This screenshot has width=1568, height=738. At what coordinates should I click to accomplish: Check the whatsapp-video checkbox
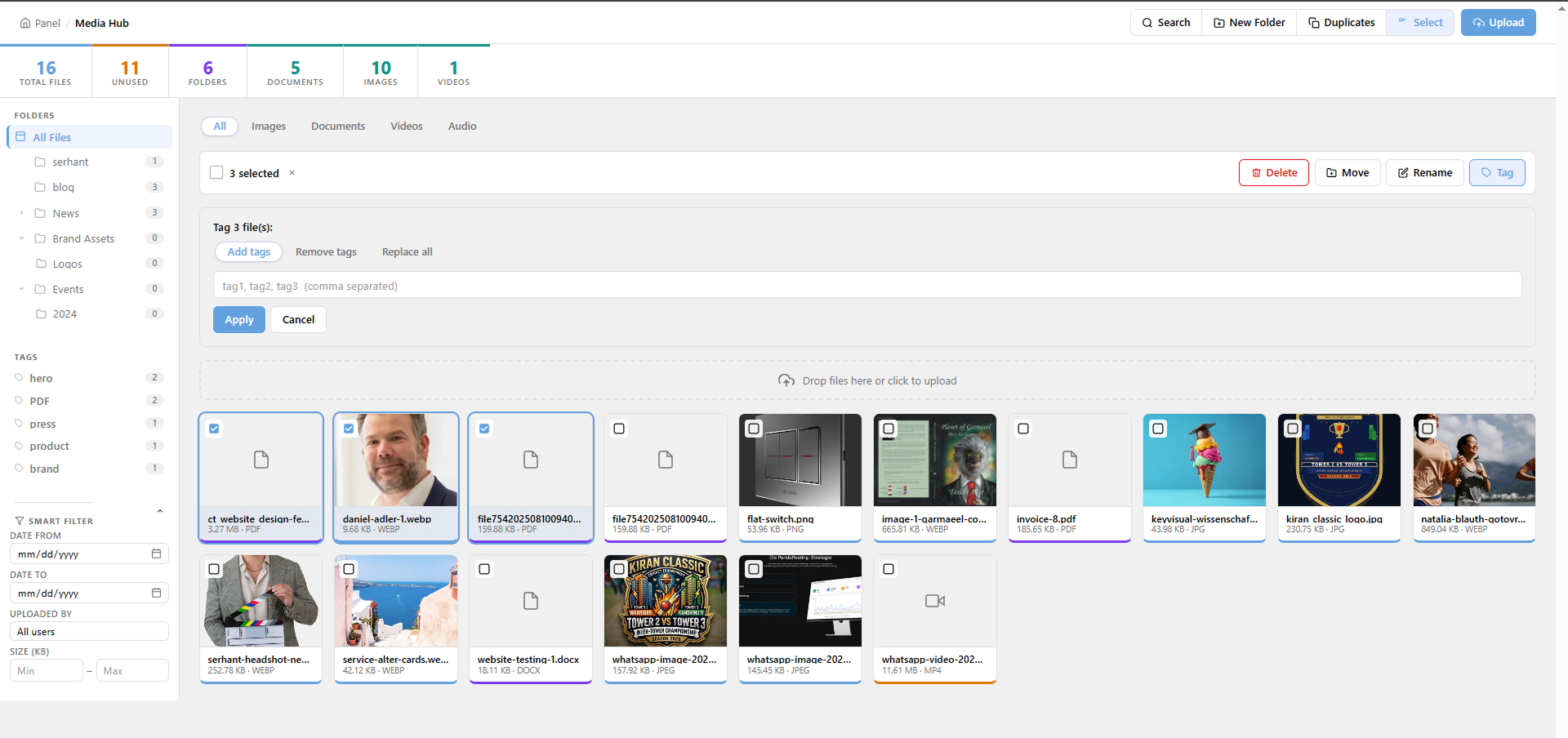[x=889, y=569]
